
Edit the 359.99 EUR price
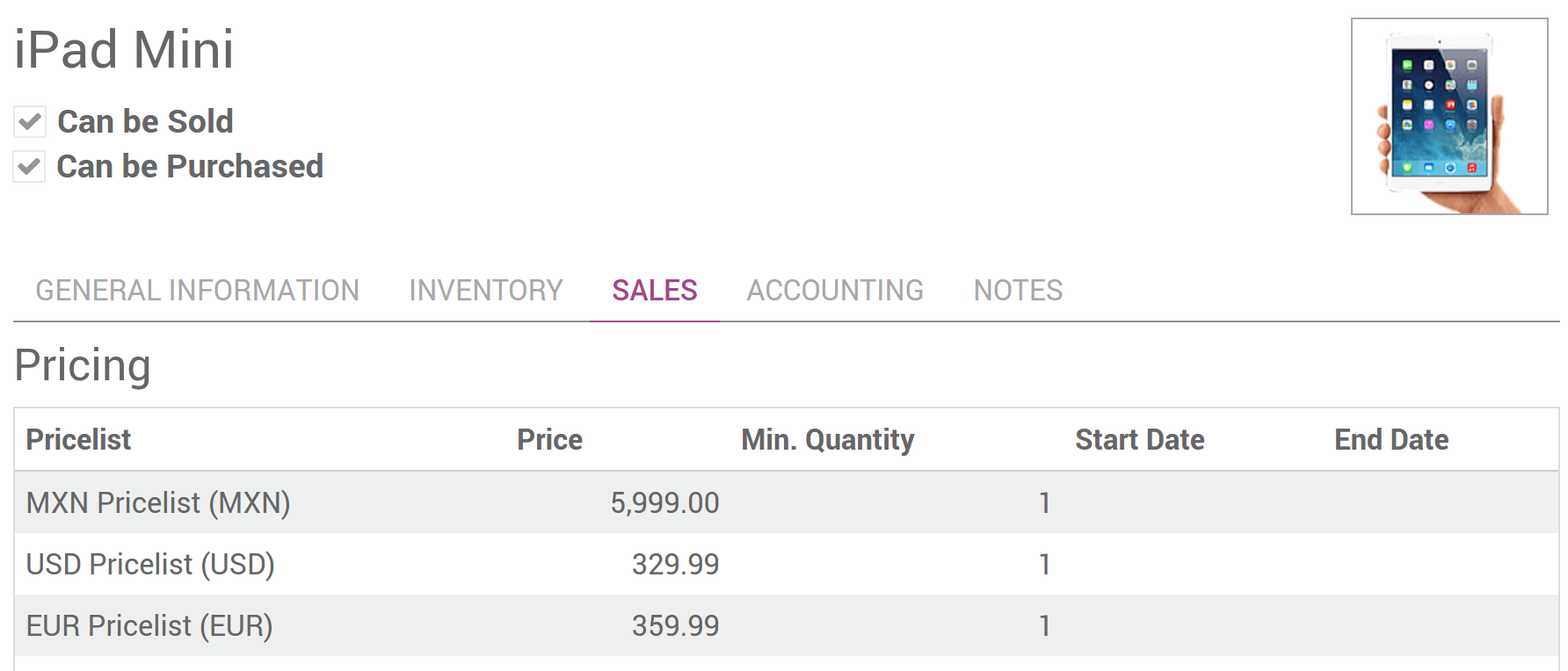coord(675,625)
